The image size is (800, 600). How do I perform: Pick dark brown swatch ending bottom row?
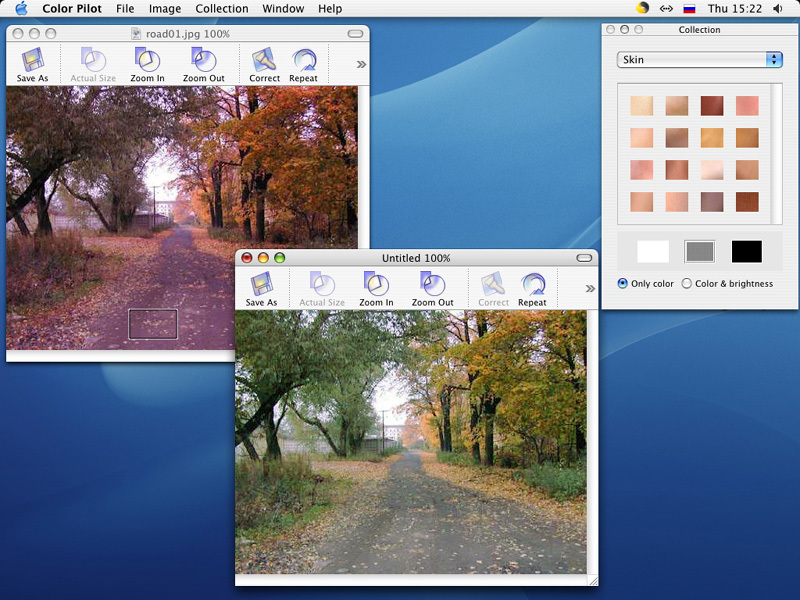pyautogui.click(x=747, y=202)
